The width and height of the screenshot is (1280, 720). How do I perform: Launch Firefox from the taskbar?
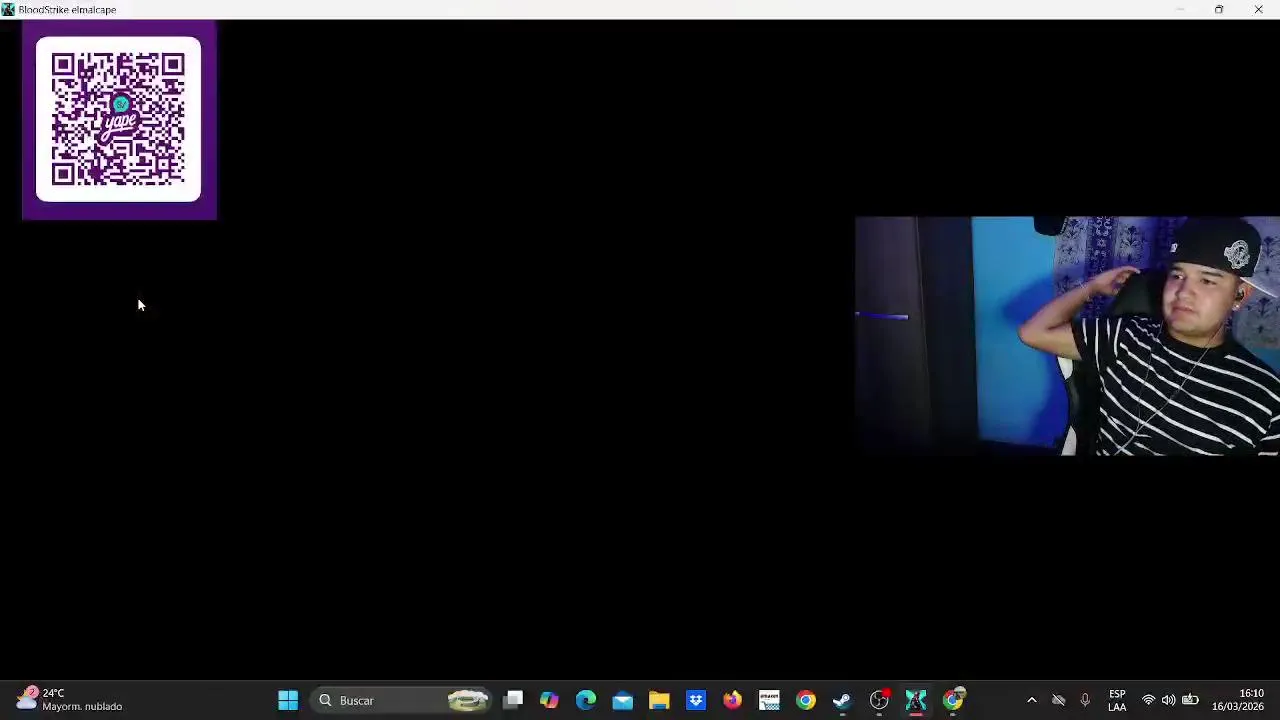pyautogui.click(x=732, y=700)
